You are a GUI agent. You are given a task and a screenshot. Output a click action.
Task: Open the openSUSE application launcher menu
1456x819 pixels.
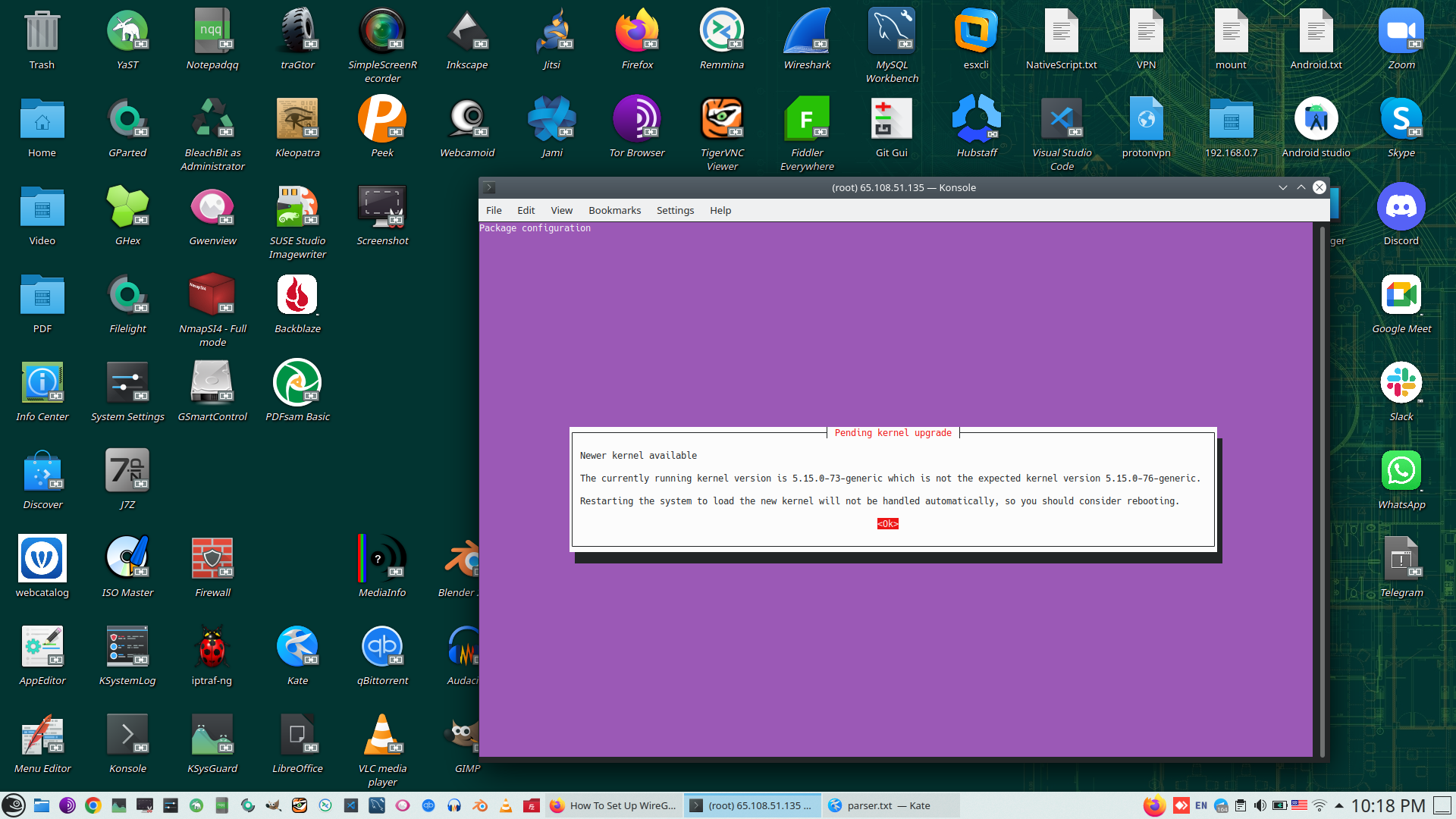click(14, 805)
